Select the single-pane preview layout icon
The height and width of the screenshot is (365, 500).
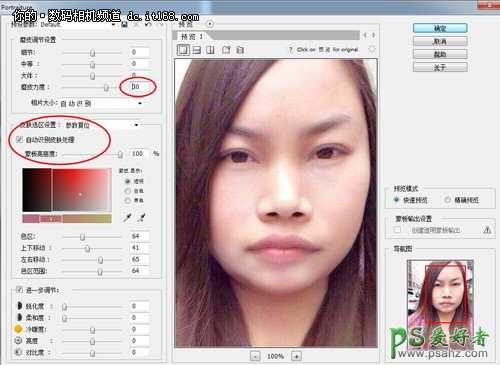(183, 50)
